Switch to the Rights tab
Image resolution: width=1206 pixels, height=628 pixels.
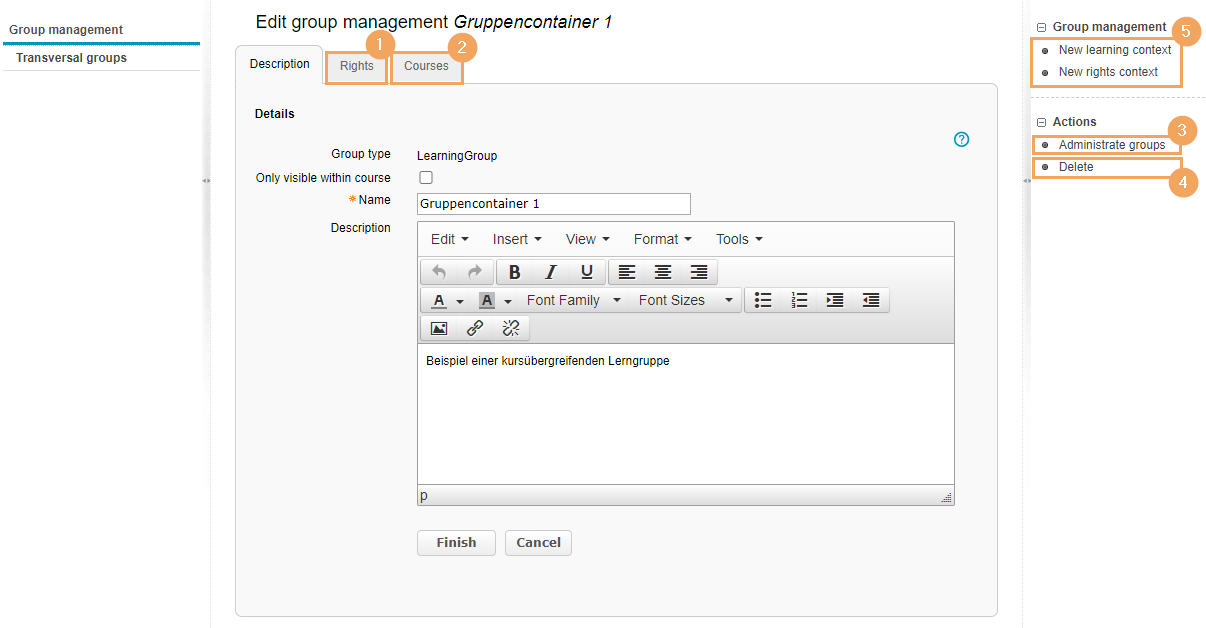point(356,66)
